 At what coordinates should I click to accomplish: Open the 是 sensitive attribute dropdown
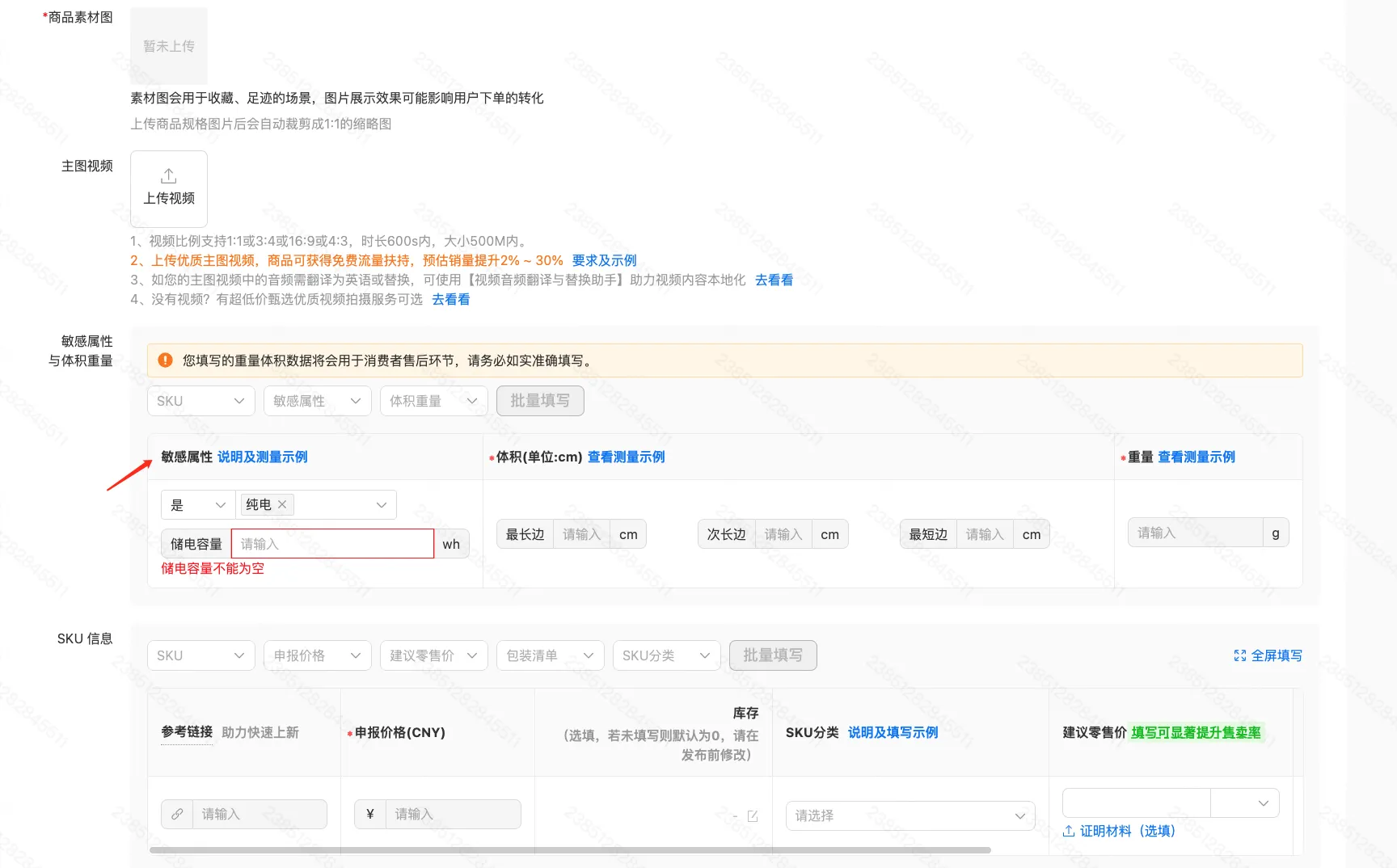197,505
